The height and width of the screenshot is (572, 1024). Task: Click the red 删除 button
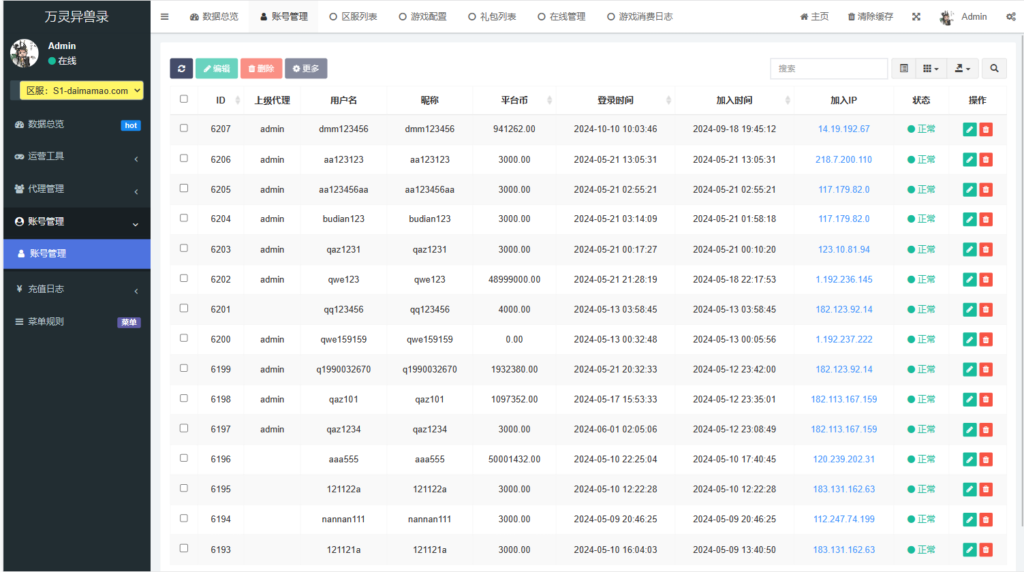[261, 69]
